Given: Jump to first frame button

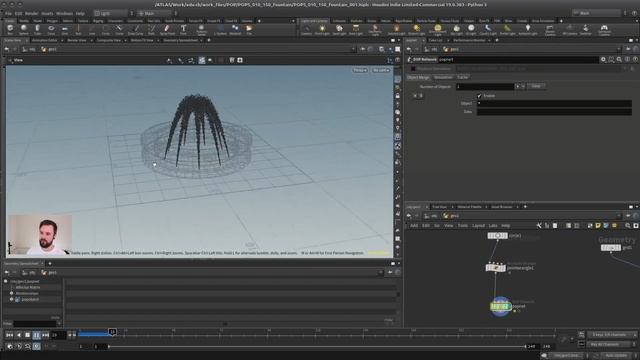Looking at the screenshot, I should pyautogui.click(x=9, y=335).
